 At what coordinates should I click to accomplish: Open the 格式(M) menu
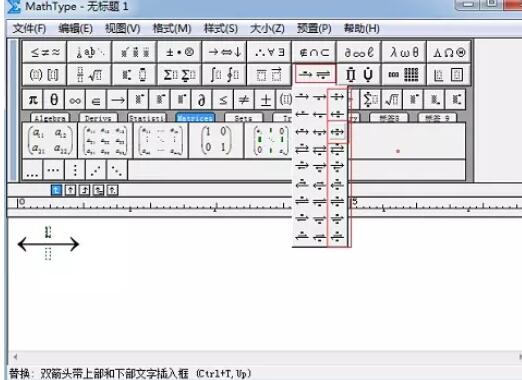[172, 29]
